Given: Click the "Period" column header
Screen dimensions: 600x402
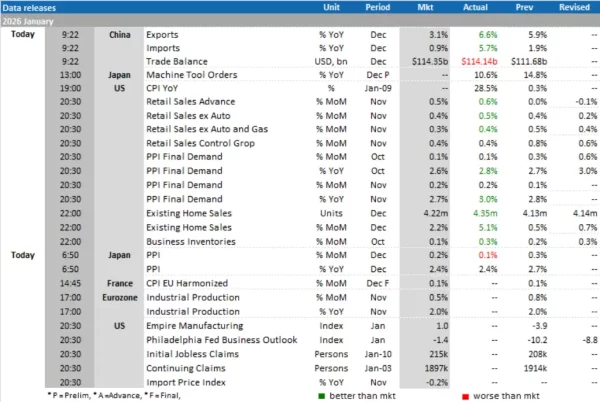Looking at the screenshot, I should 378,6.
